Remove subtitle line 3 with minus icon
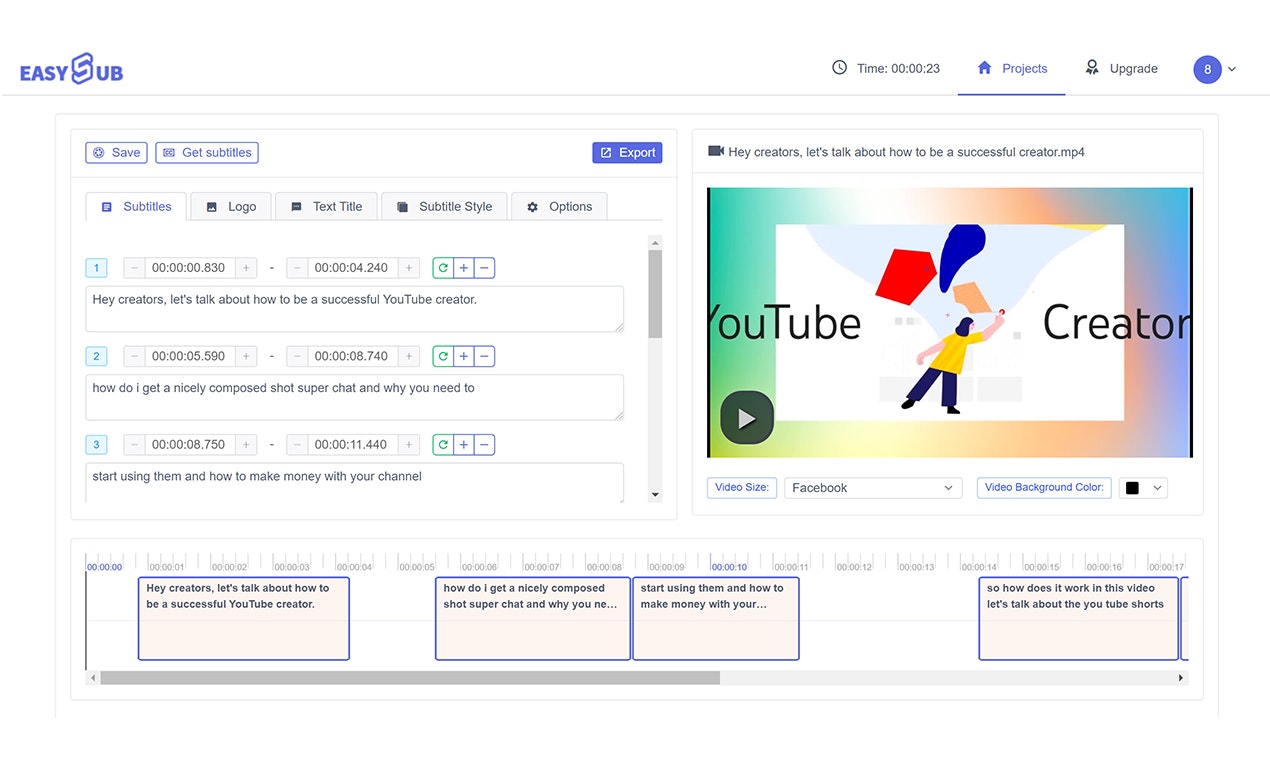Image resolution: width=1270 pixels, height=760 pixels. [x=484, y=445]
